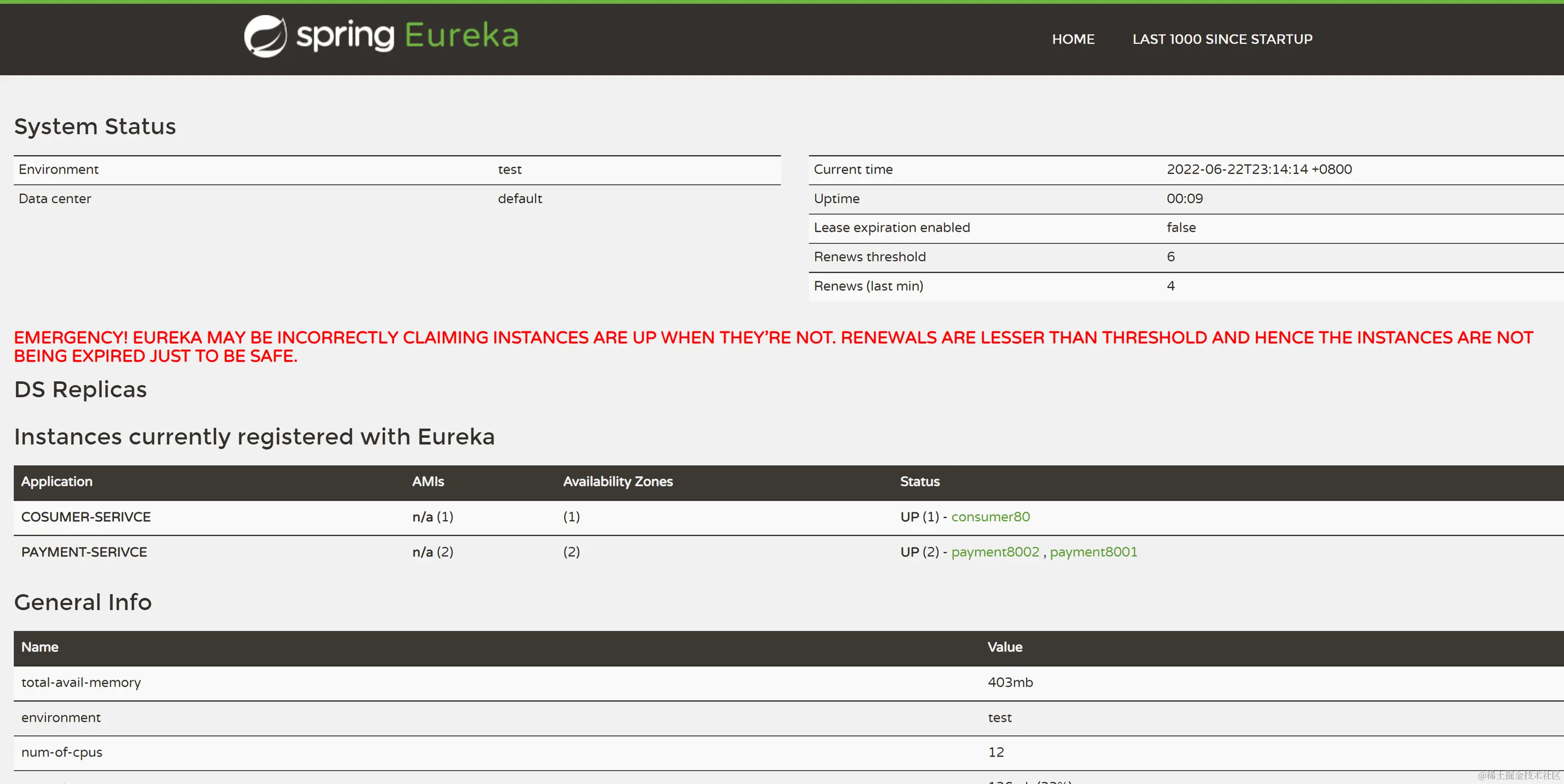Open the payment8002 instance link
1564x784 pixels.
click(995, 552)
